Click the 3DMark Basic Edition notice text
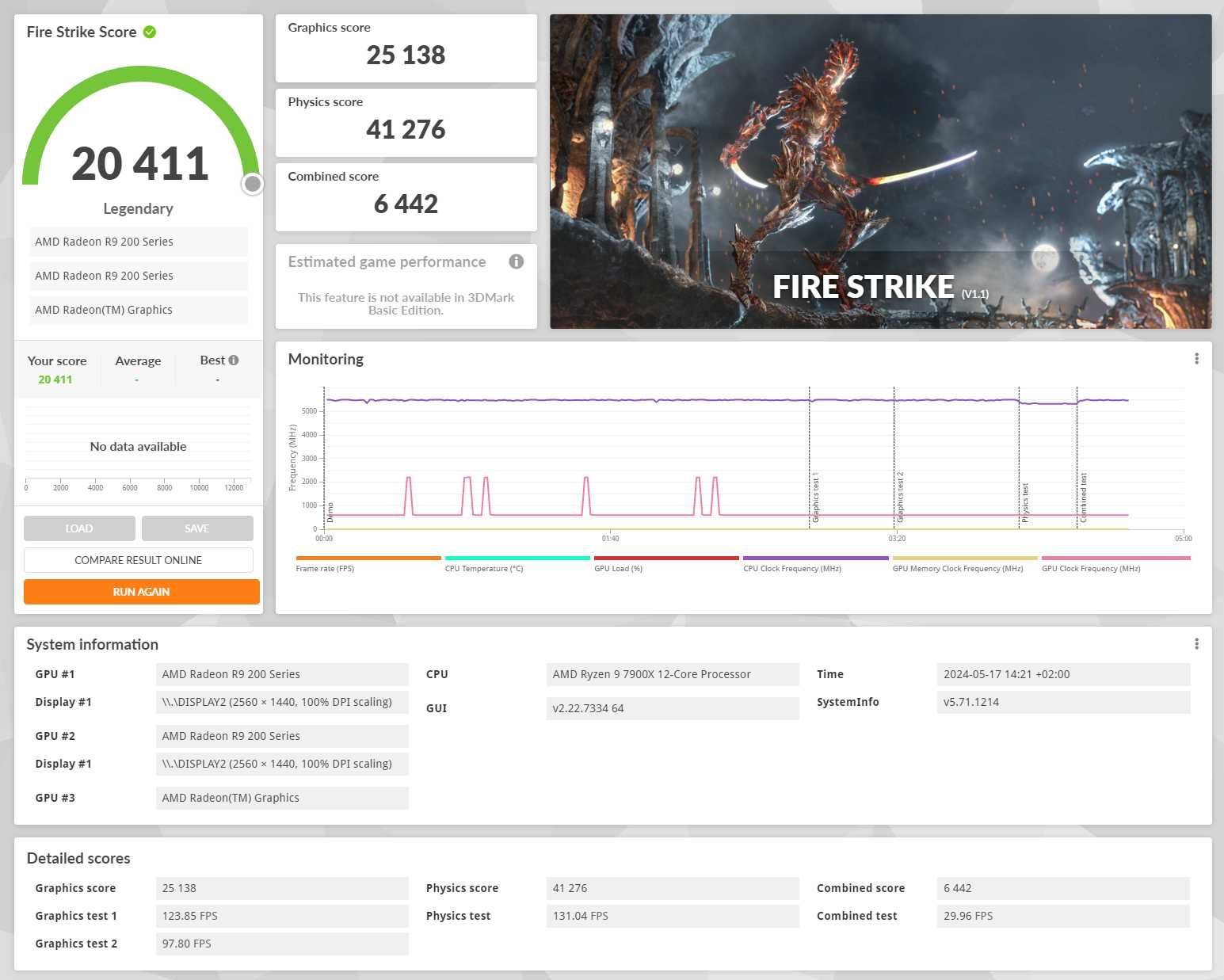 406,303
